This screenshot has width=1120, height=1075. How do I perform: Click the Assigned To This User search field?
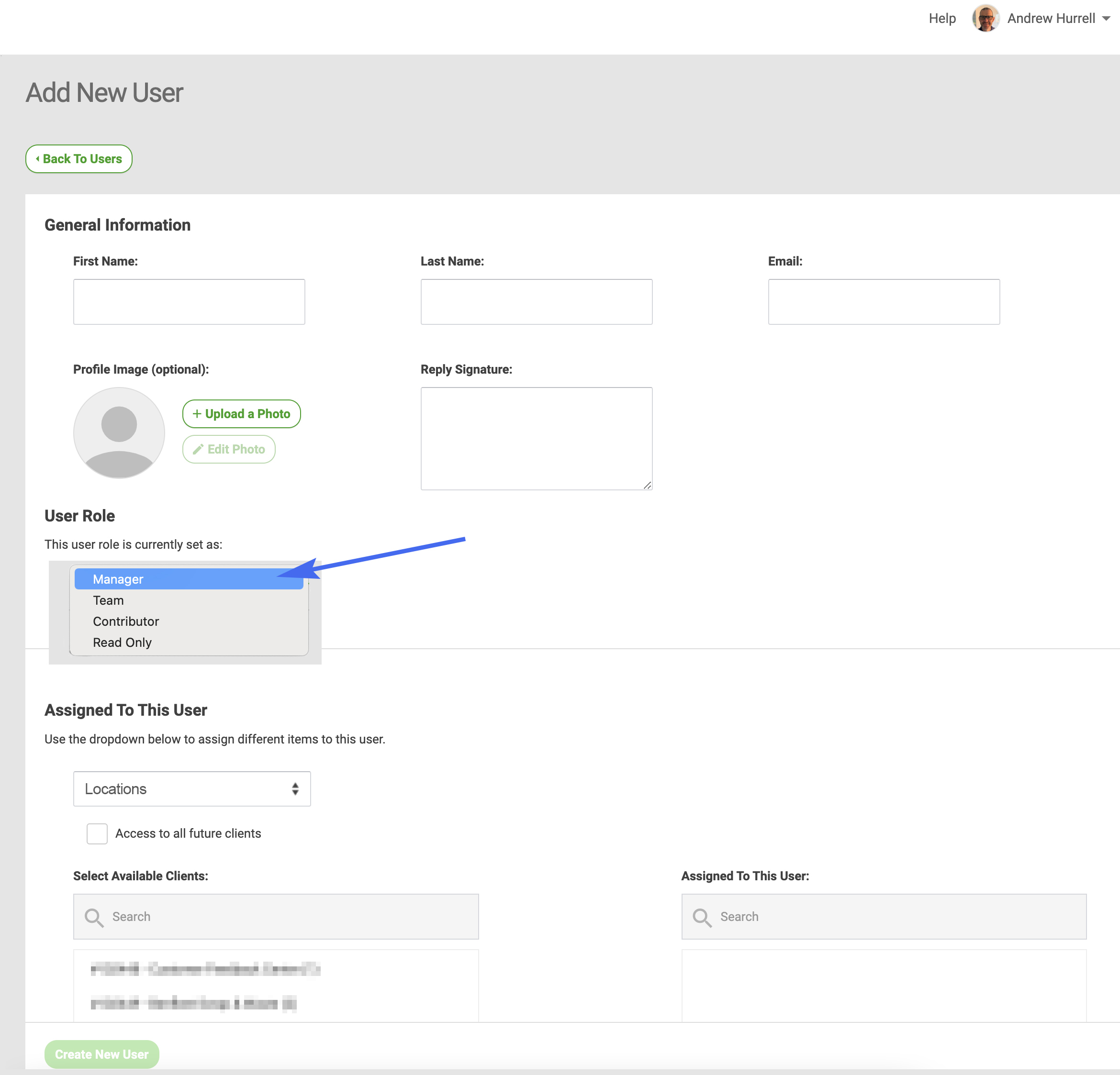point(884,916)
